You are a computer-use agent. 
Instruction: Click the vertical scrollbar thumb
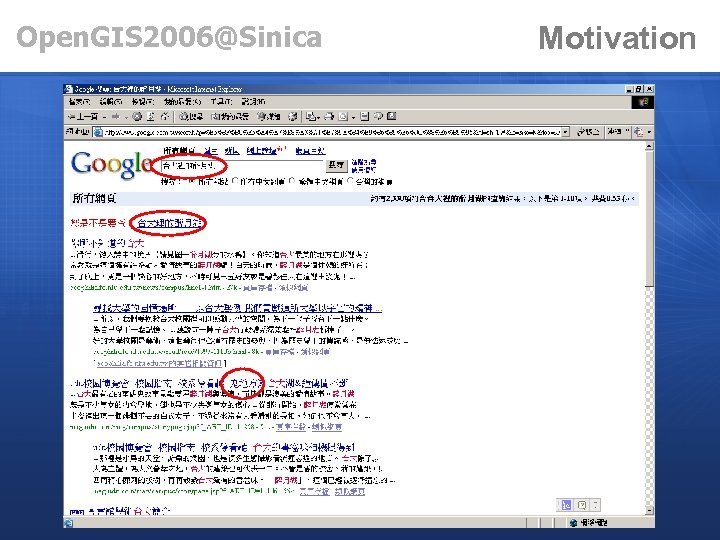pos(649,219)
